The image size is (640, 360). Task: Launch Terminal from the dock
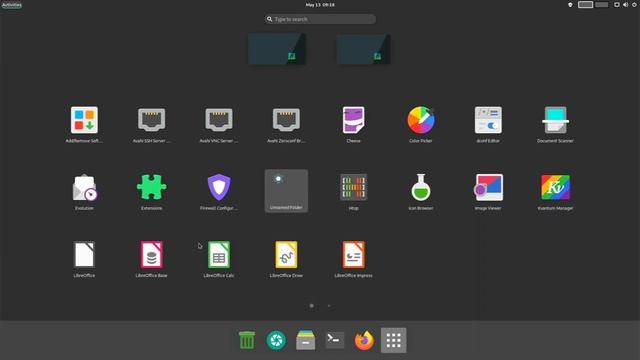coord(335,340)
